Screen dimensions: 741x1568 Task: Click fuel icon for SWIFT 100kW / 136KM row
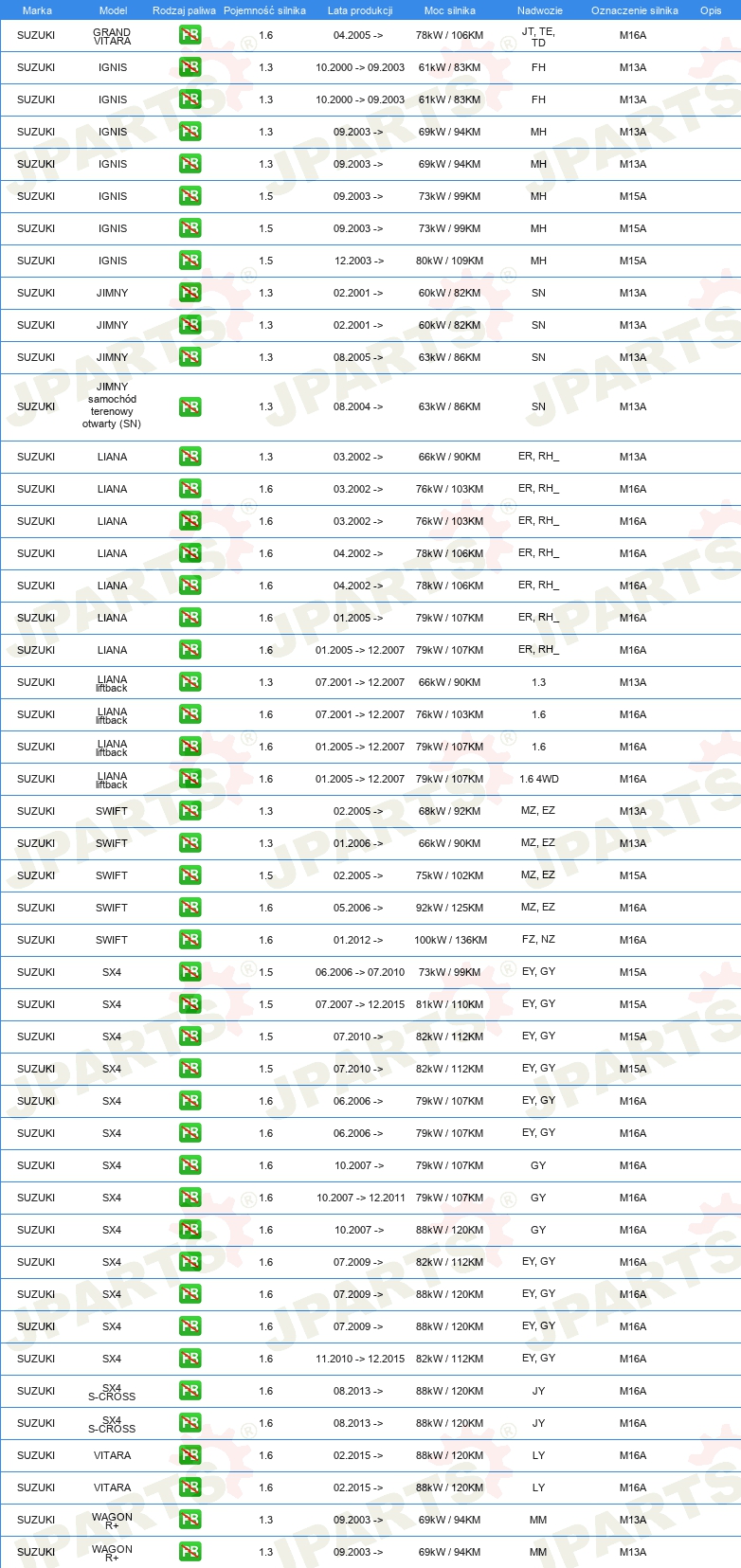[190, 940]
